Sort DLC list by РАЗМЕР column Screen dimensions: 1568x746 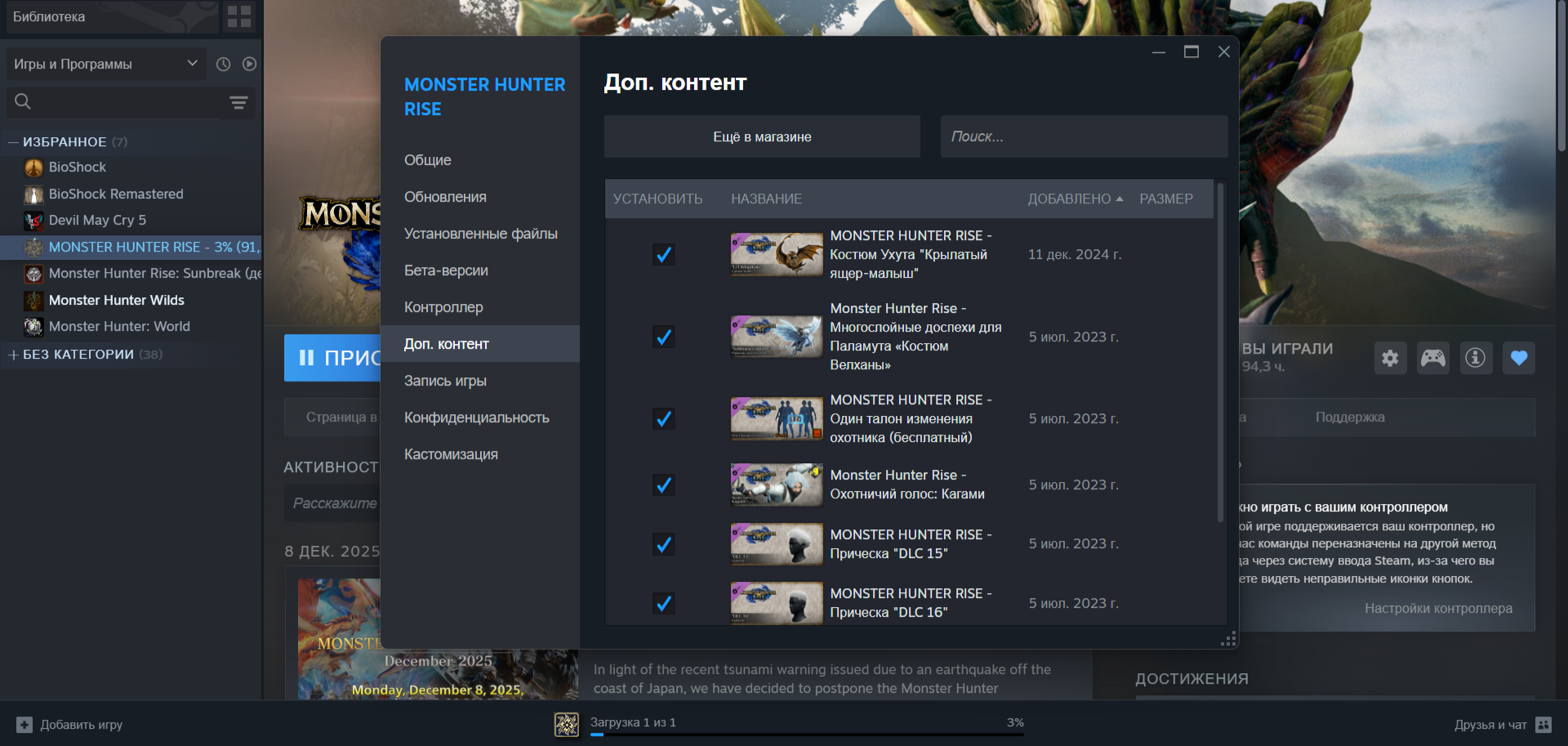[x=1166, y=199]
